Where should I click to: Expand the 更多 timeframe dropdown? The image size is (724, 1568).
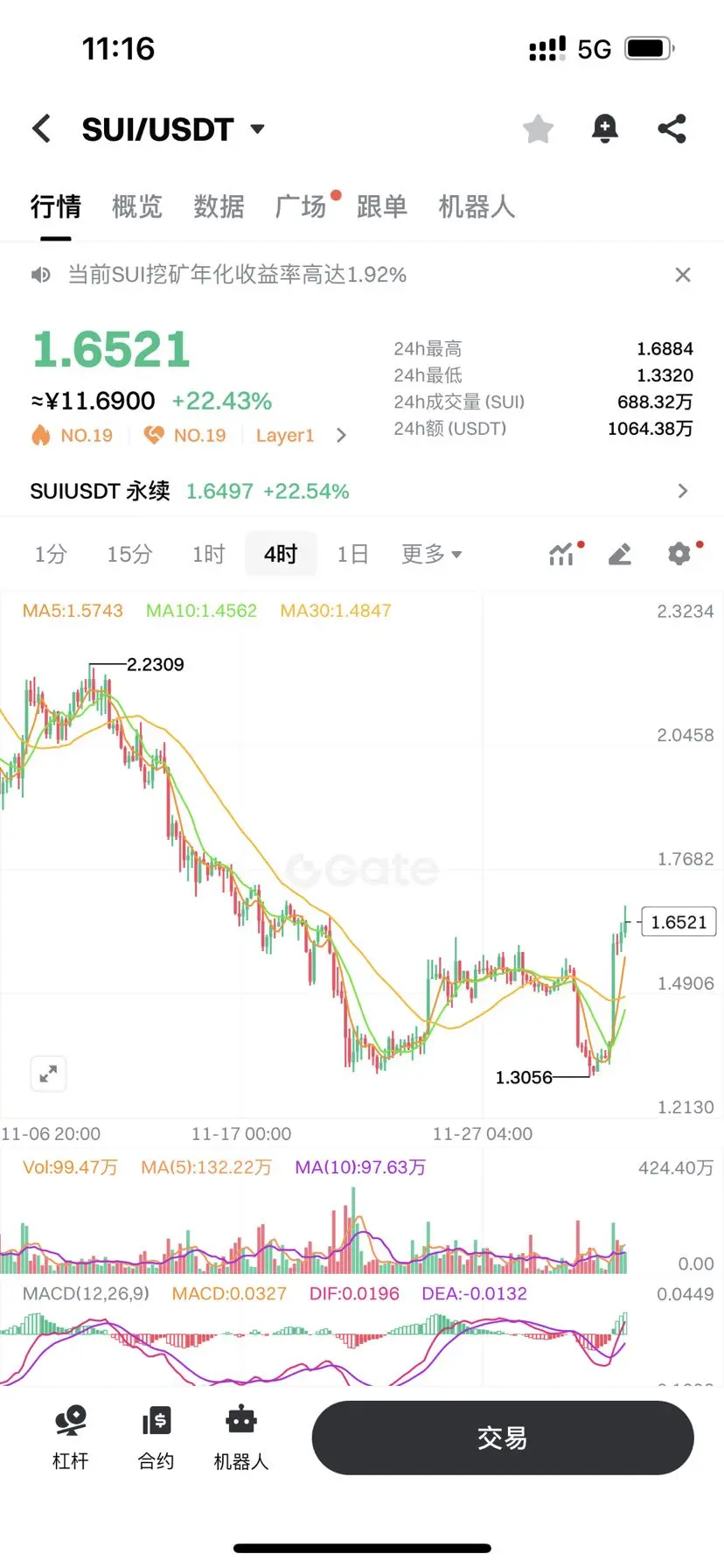431,554
